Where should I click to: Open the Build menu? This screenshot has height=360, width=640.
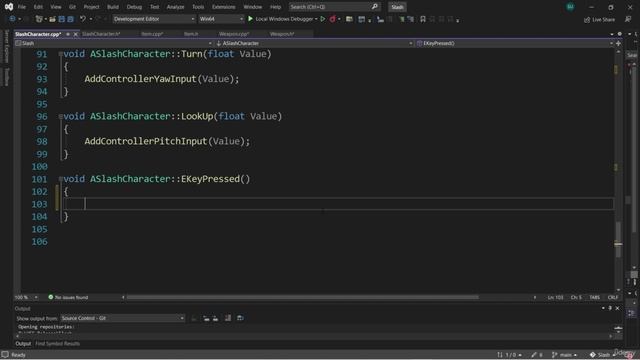(x=113, y=7)
